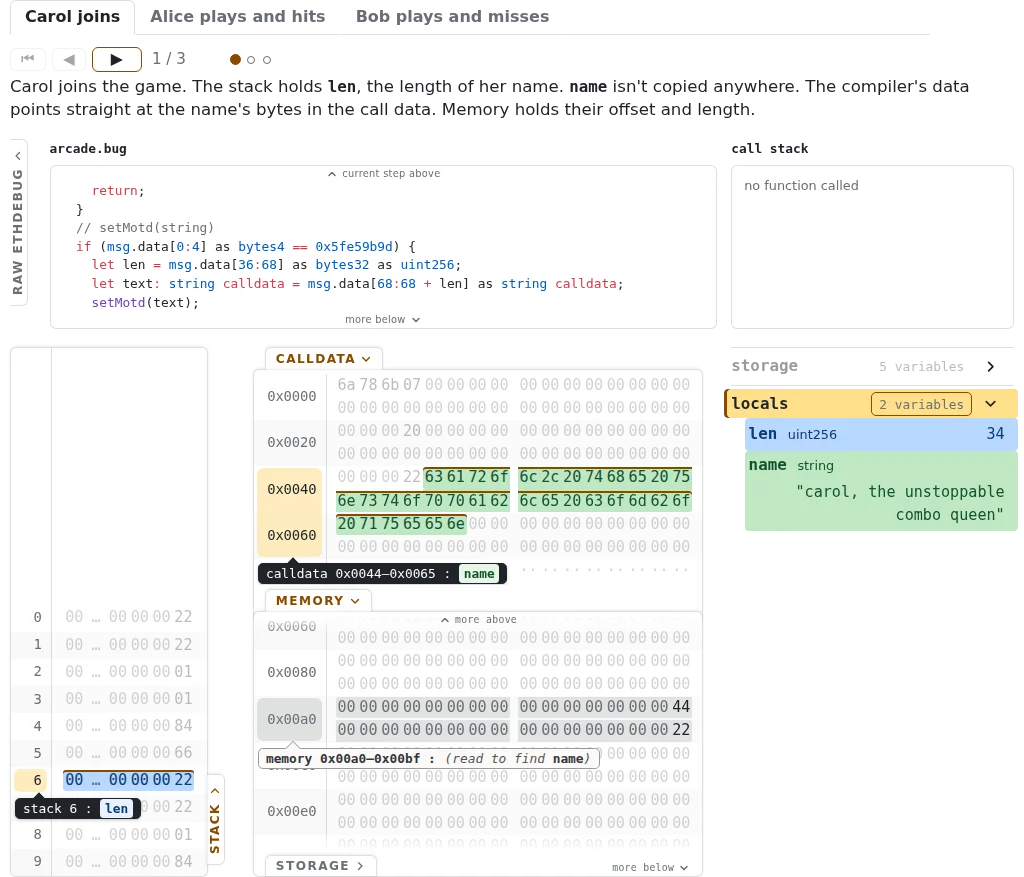
Task: Click 'more below' at memory view bottom
Action: click(650, 867)
